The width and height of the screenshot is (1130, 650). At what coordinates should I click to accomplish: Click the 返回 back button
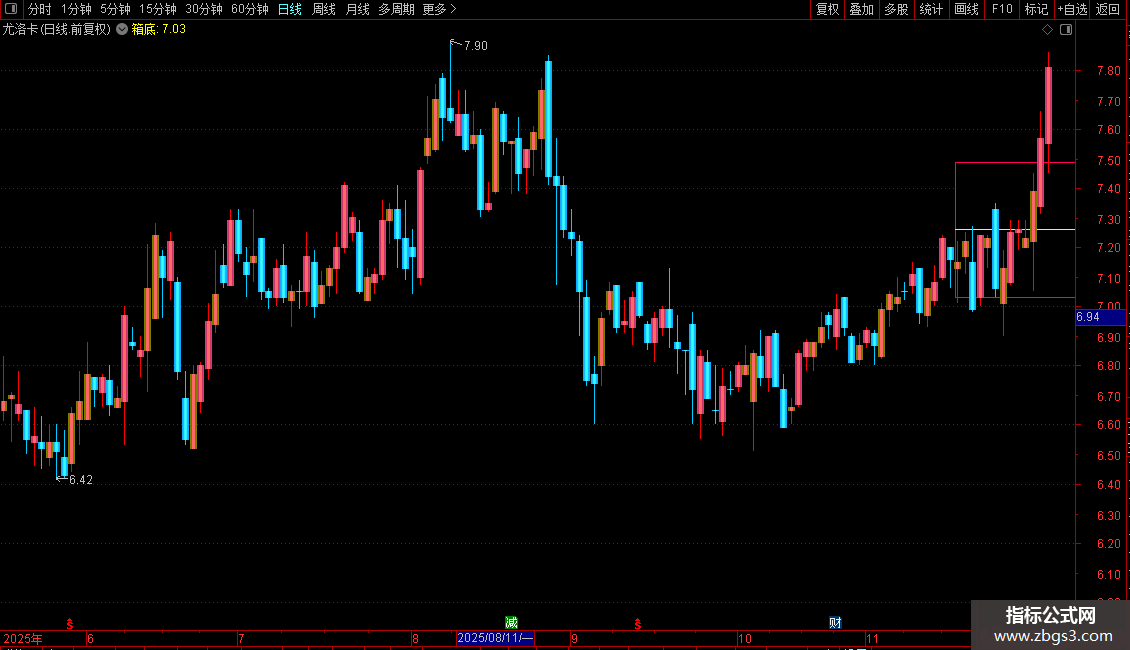pyautogui.click(x=1108, y=9)
